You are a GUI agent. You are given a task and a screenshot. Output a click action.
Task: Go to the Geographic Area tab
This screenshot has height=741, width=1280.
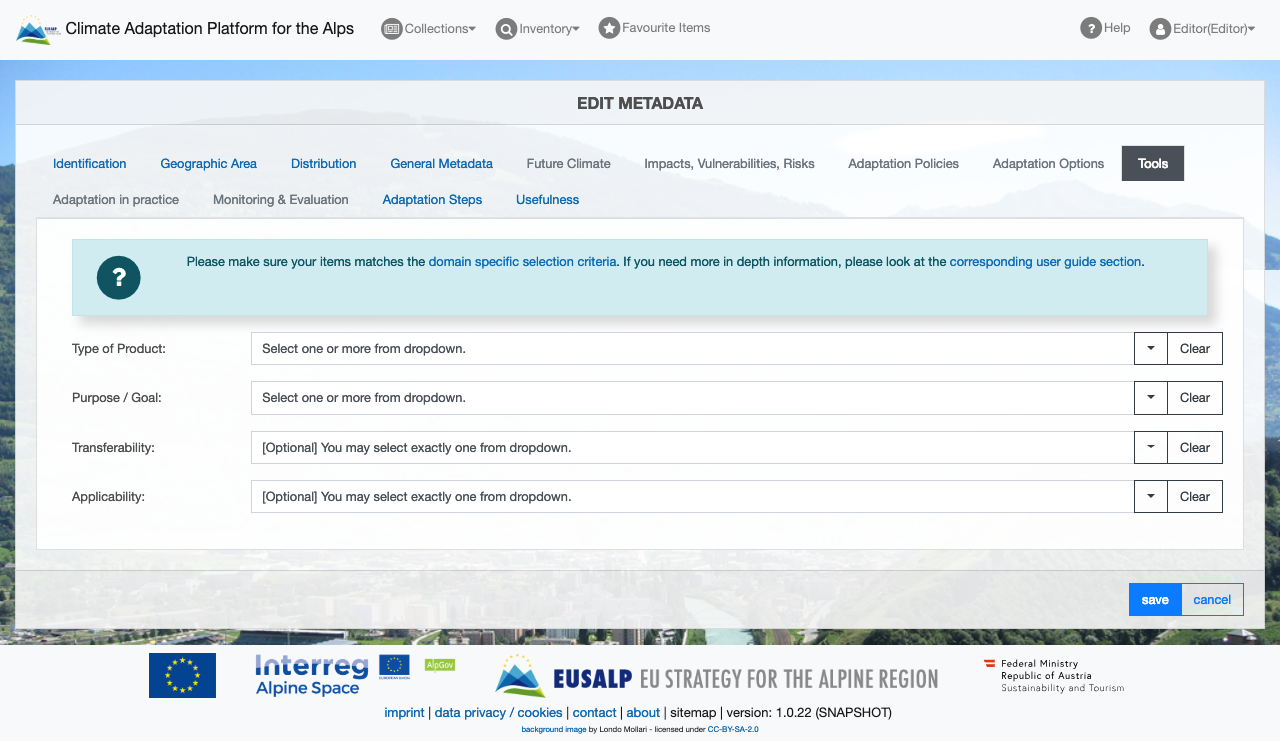[x=208, y=164]
